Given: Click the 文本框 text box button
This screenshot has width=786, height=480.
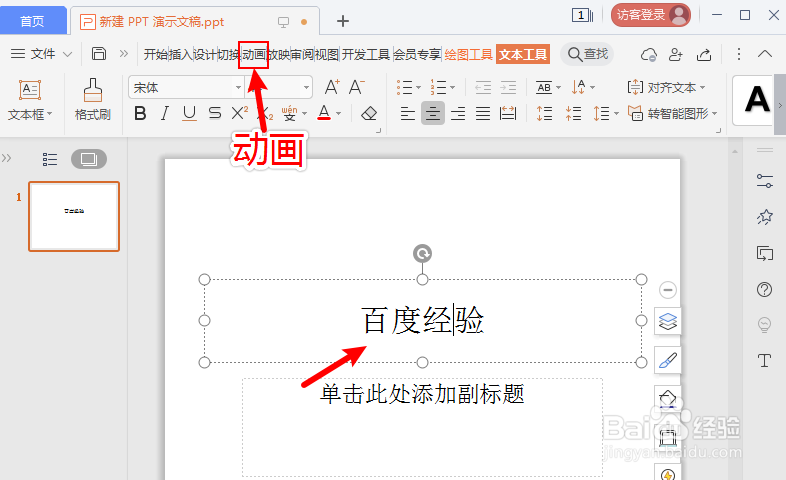Looking at the screenshot, I should [30, 99].
